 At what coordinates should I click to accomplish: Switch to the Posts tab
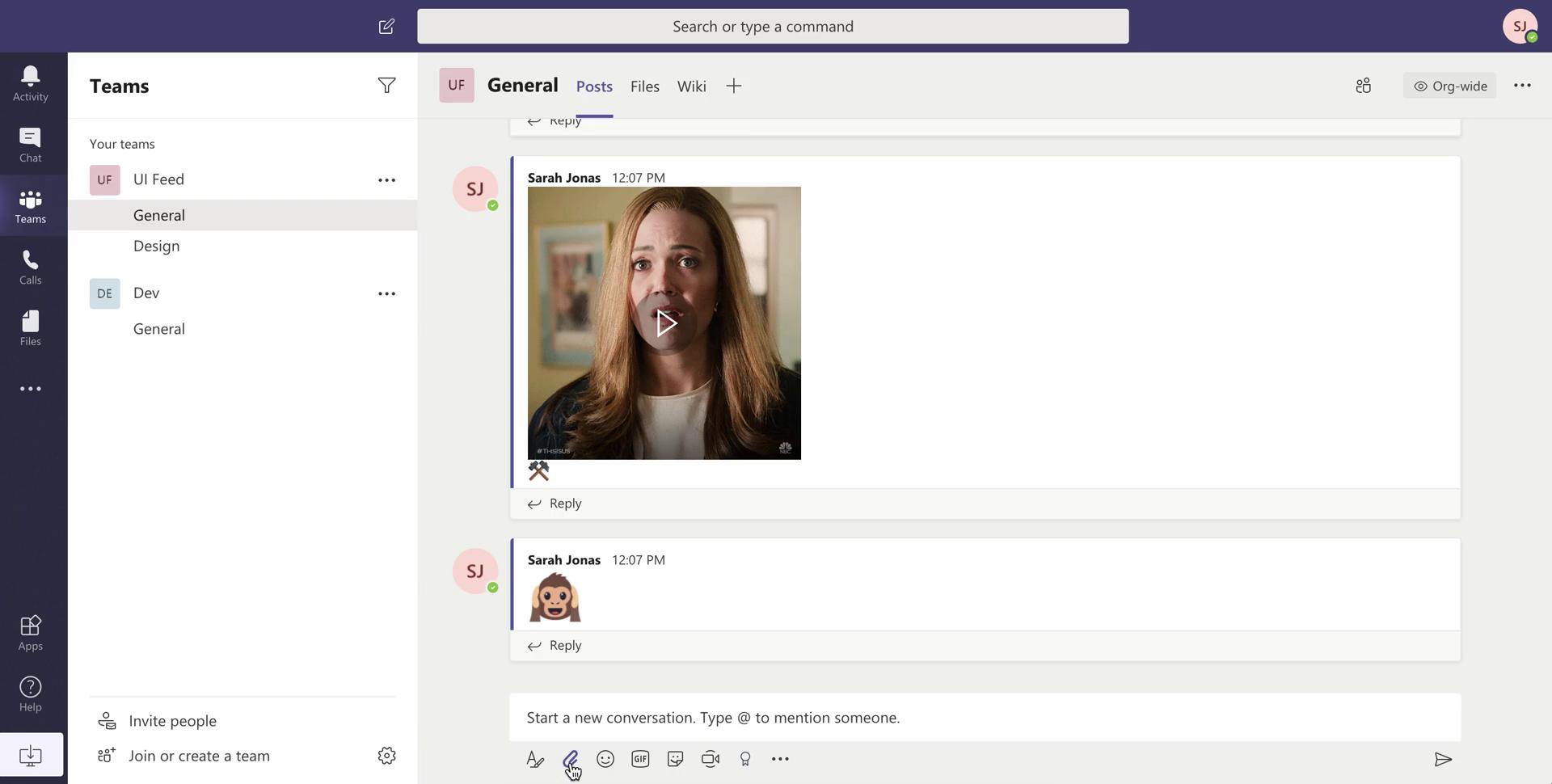point(594,86)
